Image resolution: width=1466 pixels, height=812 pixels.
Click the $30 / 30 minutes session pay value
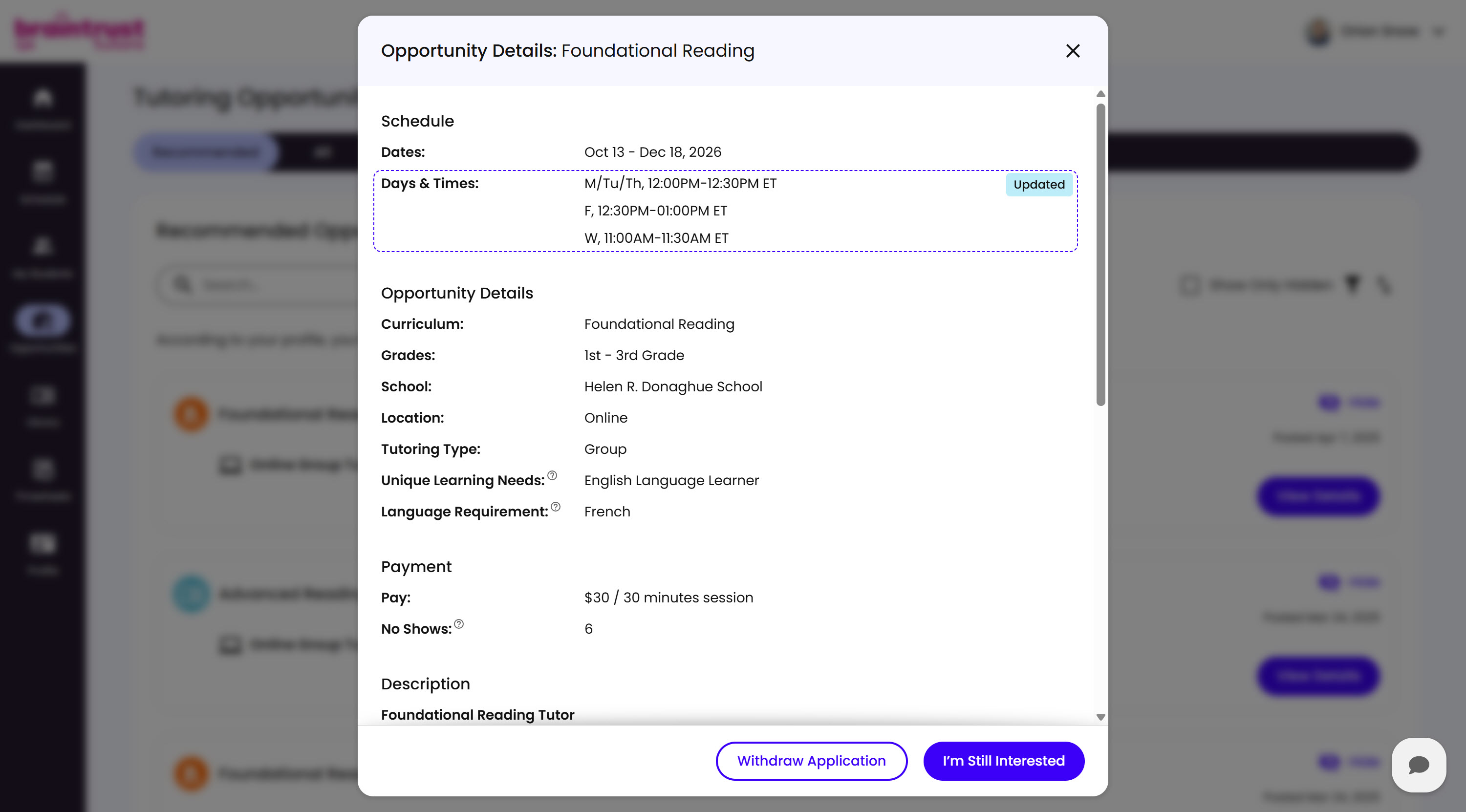pyautogui.click(x=668, y=598)
